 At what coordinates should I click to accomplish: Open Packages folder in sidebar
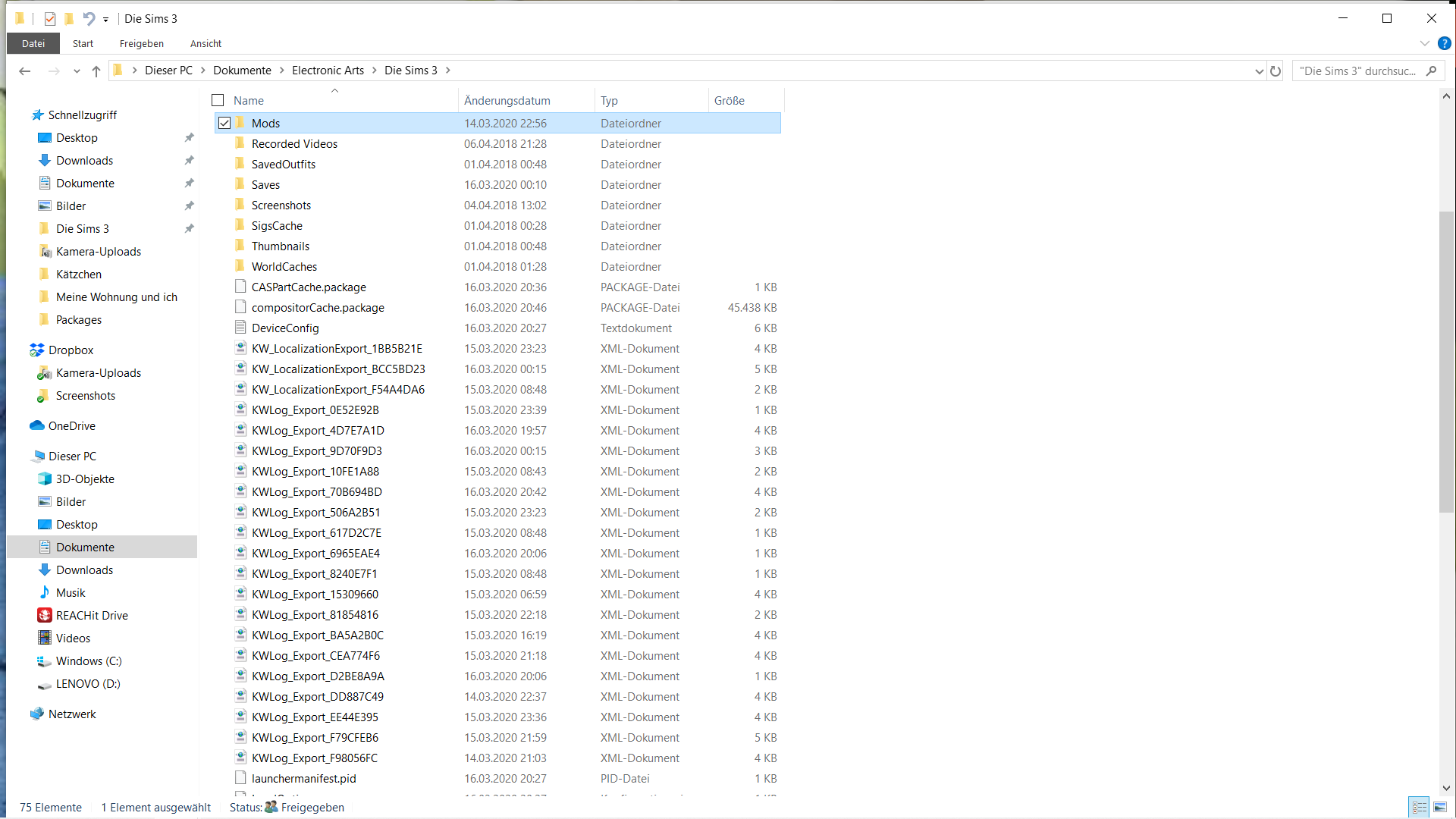(78, 320)
